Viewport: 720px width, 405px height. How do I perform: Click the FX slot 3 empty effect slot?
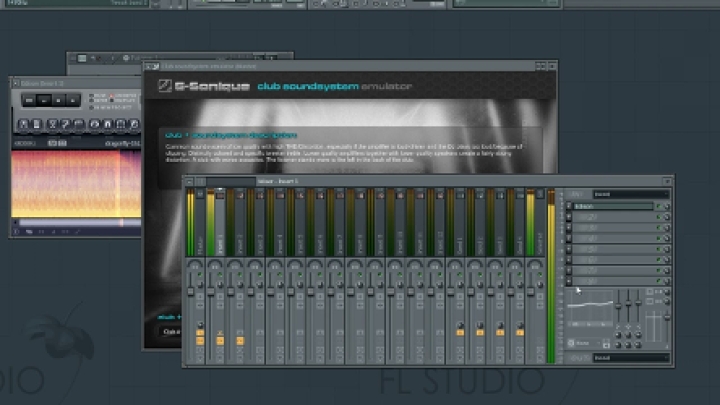pyautogui.click(x=613, y=228)
